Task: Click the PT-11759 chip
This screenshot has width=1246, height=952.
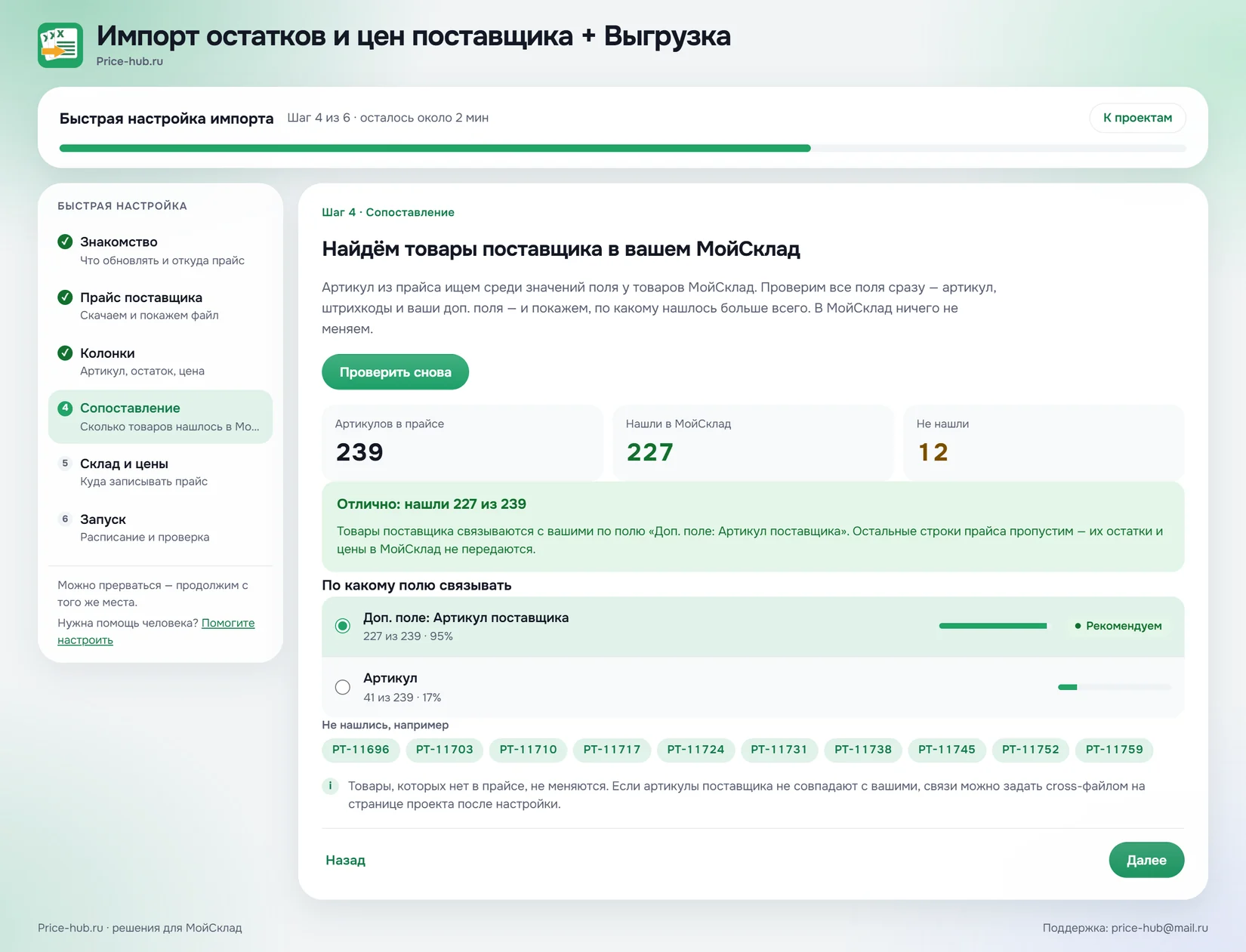Action: coord(1115,750)
